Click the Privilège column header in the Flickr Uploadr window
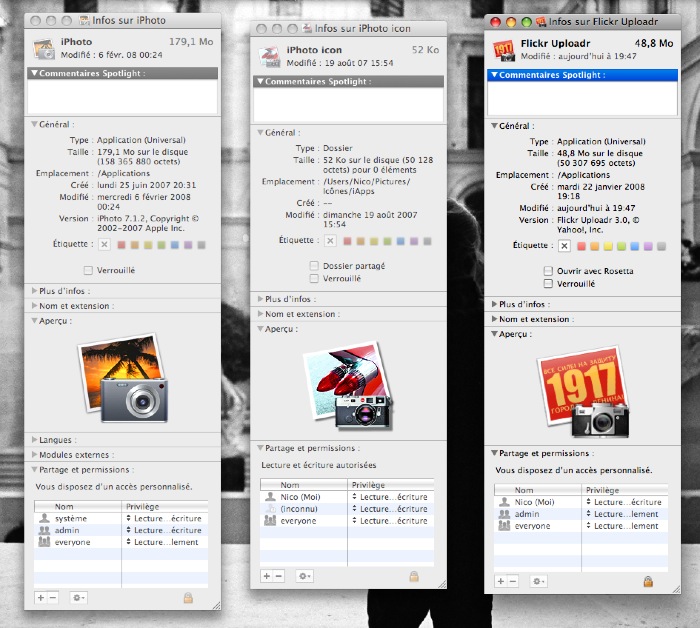This screenshot has width=700, height=628. point(625,490)
